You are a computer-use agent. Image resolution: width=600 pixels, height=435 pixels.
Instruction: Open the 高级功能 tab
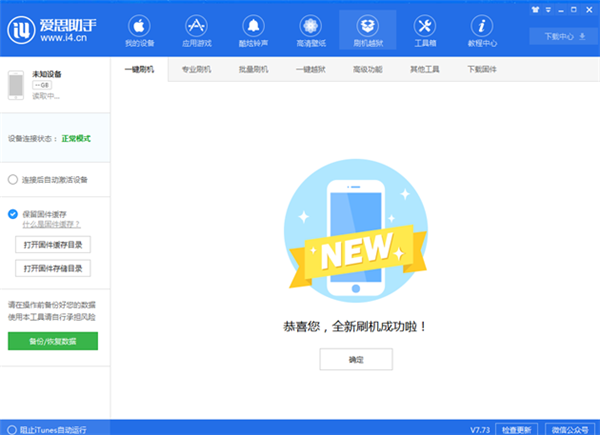(x=368, y=69)
